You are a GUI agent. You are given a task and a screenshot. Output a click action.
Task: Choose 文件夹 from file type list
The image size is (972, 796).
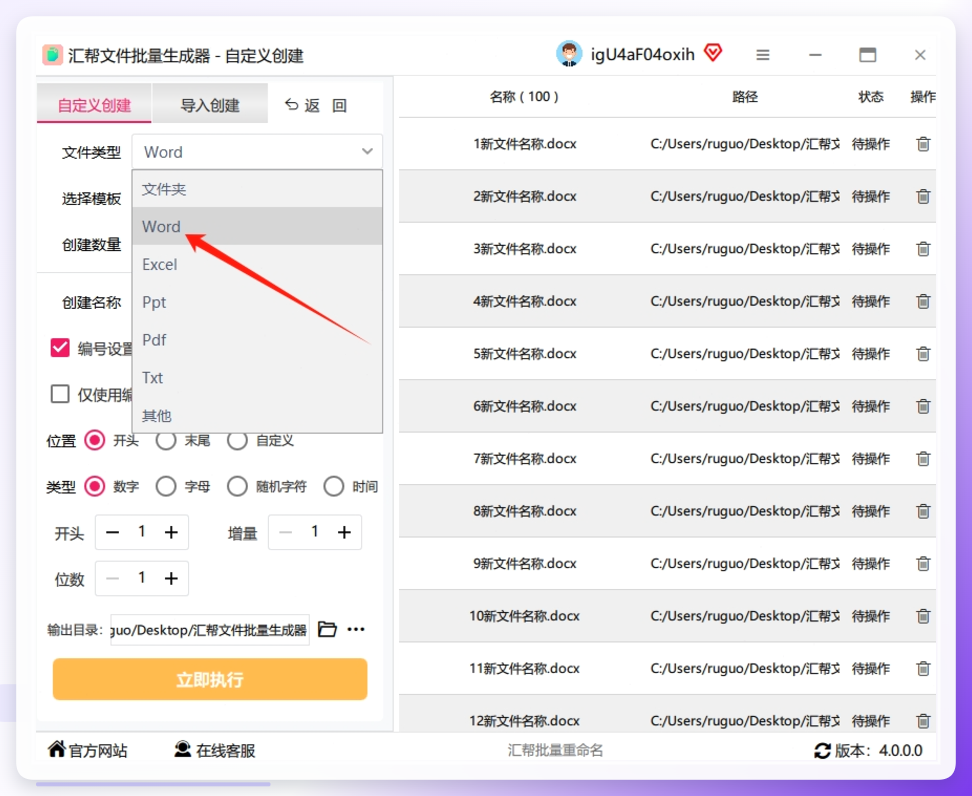coord(257,189)
